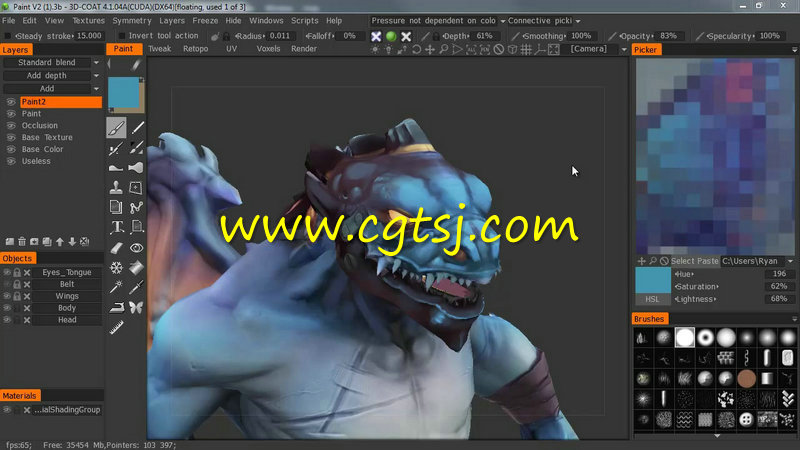Toggle visibility of Head object
Screen dimensions: 800x450
click(7, 320)
